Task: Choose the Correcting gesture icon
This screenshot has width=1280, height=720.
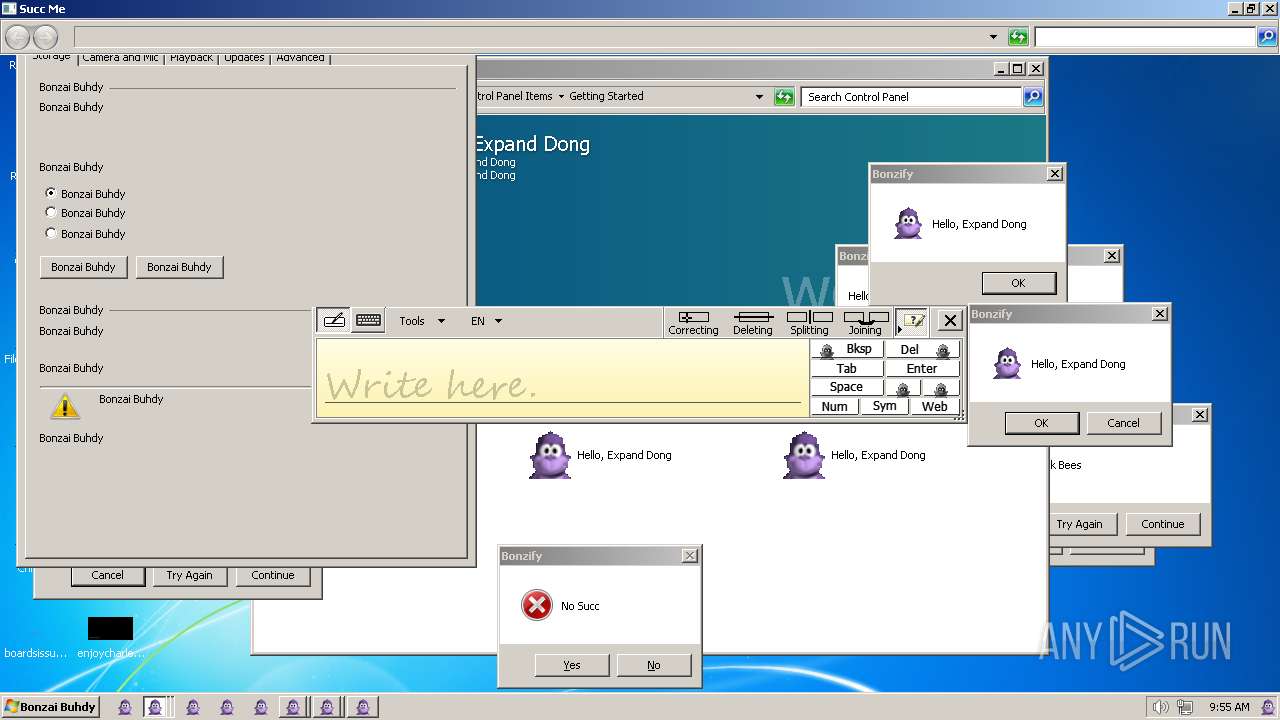Action: pos(693,322)
